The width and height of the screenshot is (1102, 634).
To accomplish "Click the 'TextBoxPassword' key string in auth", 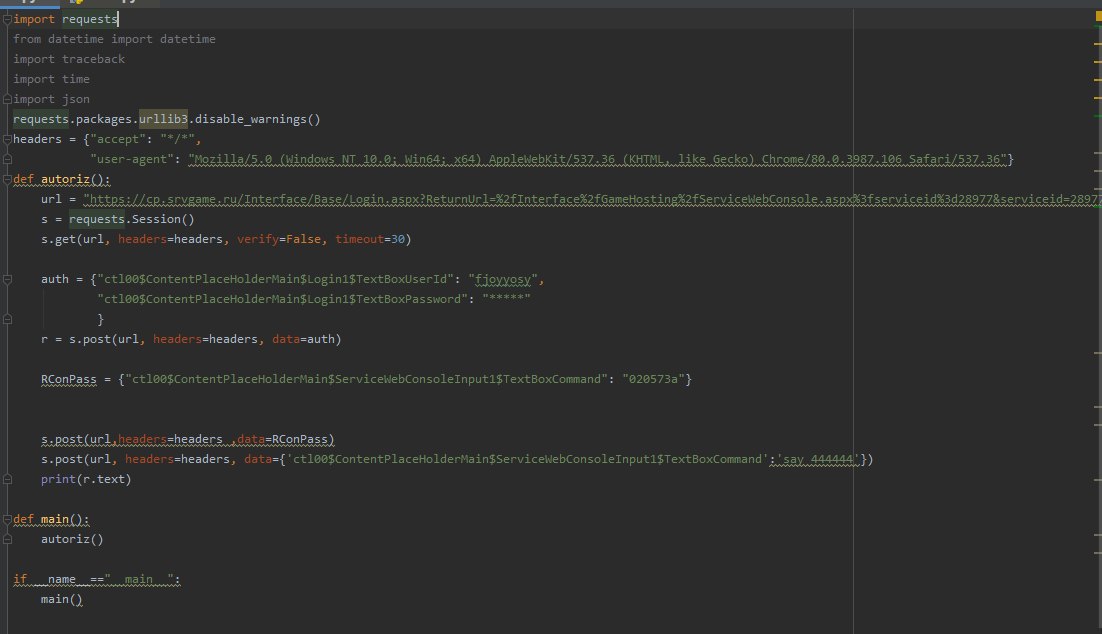I will 282,299.
